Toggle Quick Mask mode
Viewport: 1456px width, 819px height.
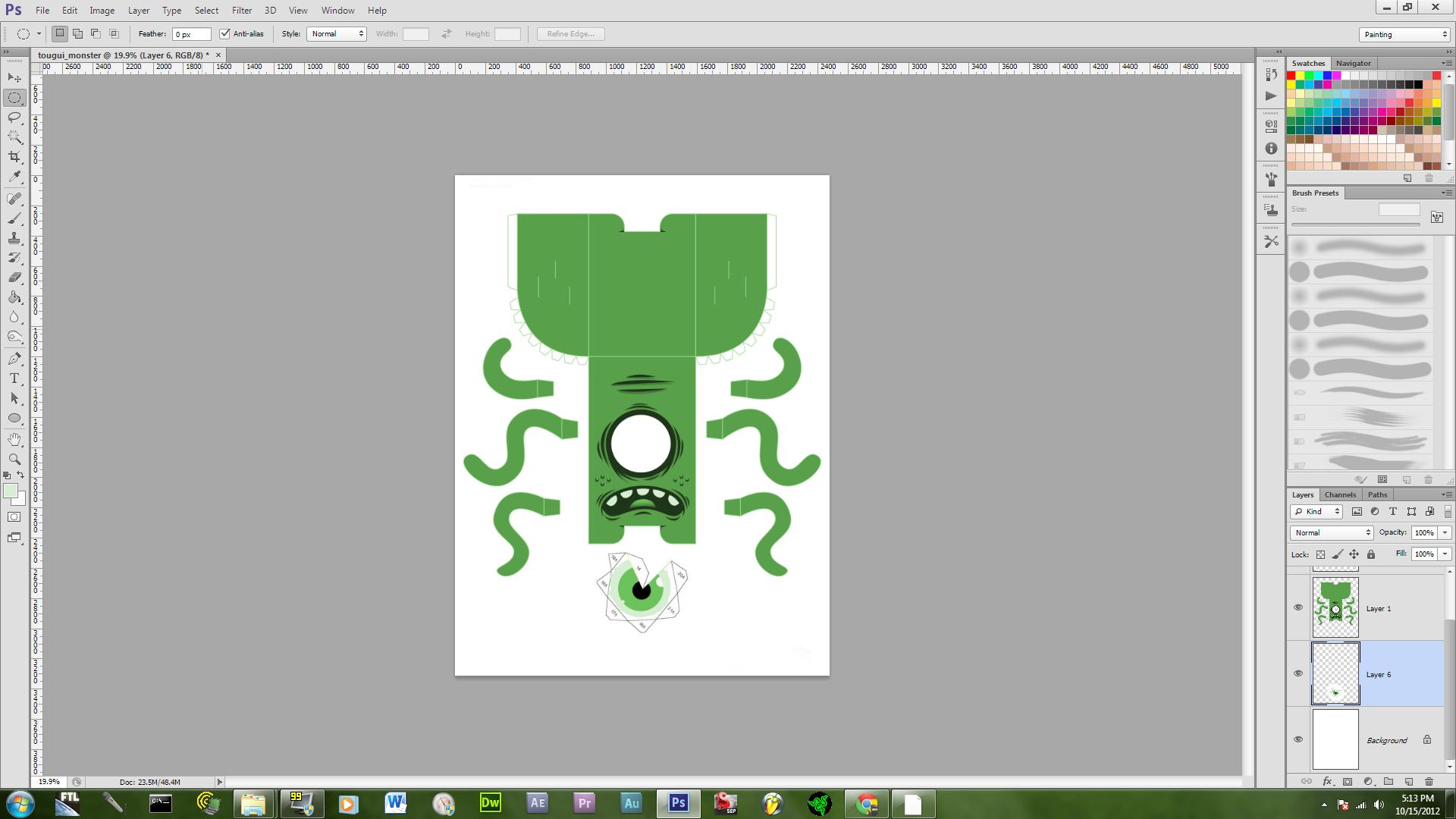click(14, 517)
